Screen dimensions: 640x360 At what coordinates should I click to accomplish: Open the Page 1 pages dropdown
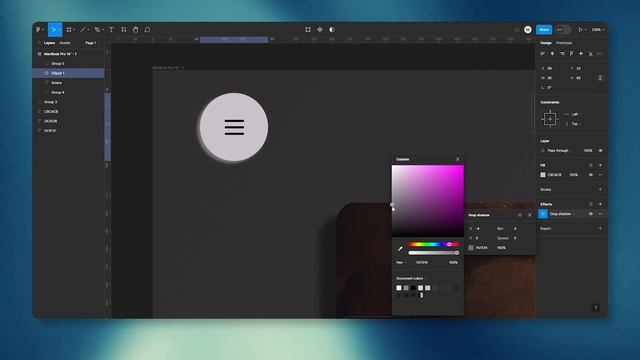pyautogui.click(x=92, y=43)
